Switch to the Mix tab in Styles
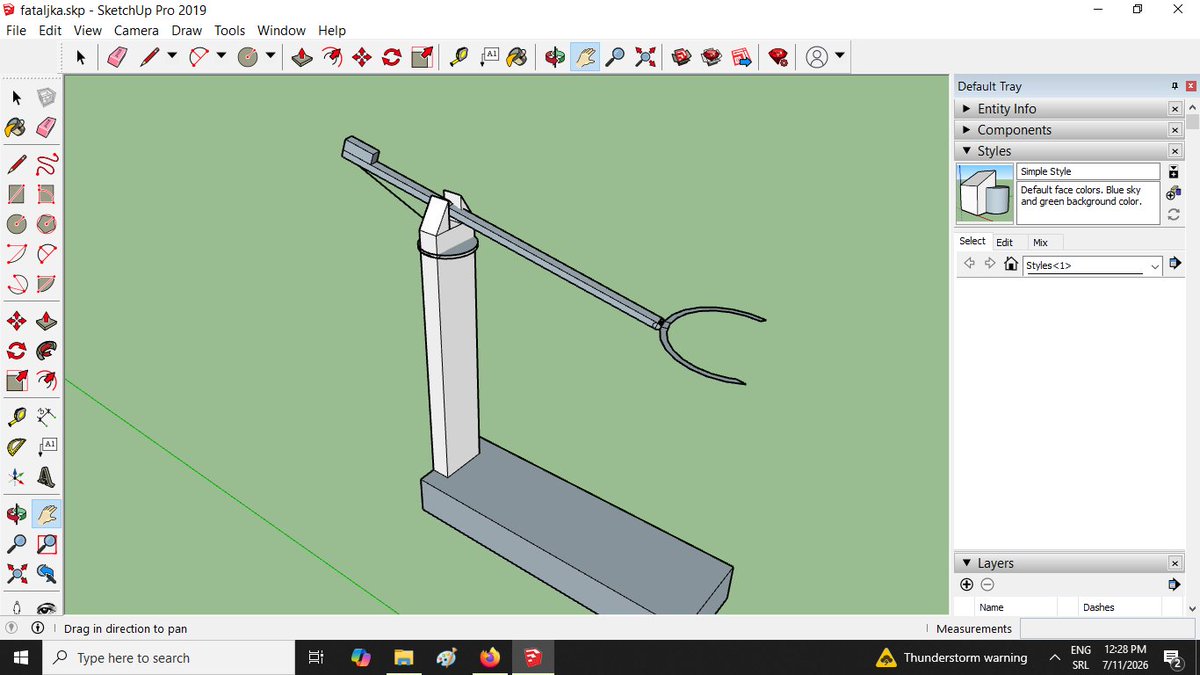This screenshot has height=675, width=1200. (x=1040, y=242)
